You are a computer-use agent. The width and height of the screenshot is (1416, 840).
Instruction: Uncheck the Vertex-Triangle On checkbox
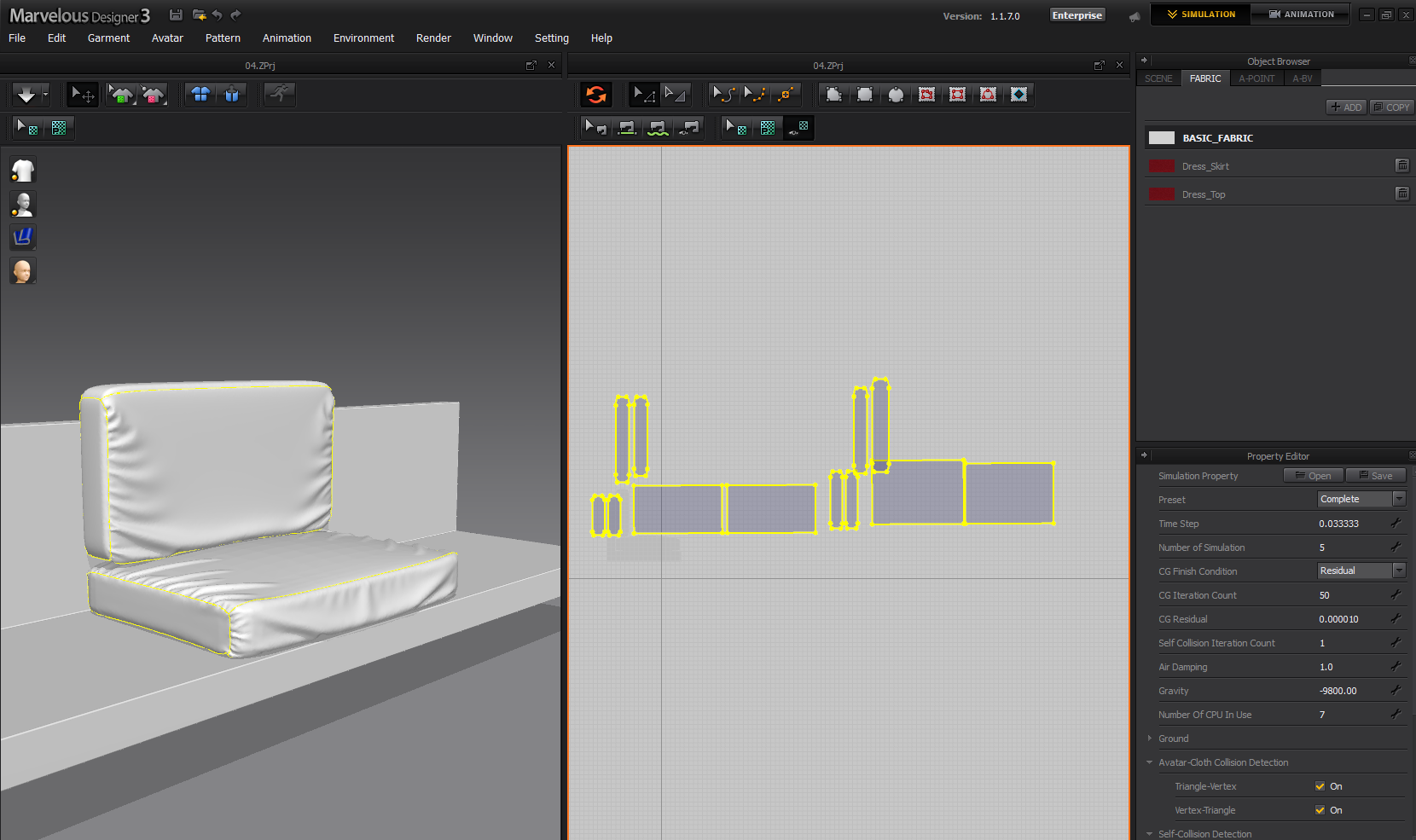click(1320, 810)
